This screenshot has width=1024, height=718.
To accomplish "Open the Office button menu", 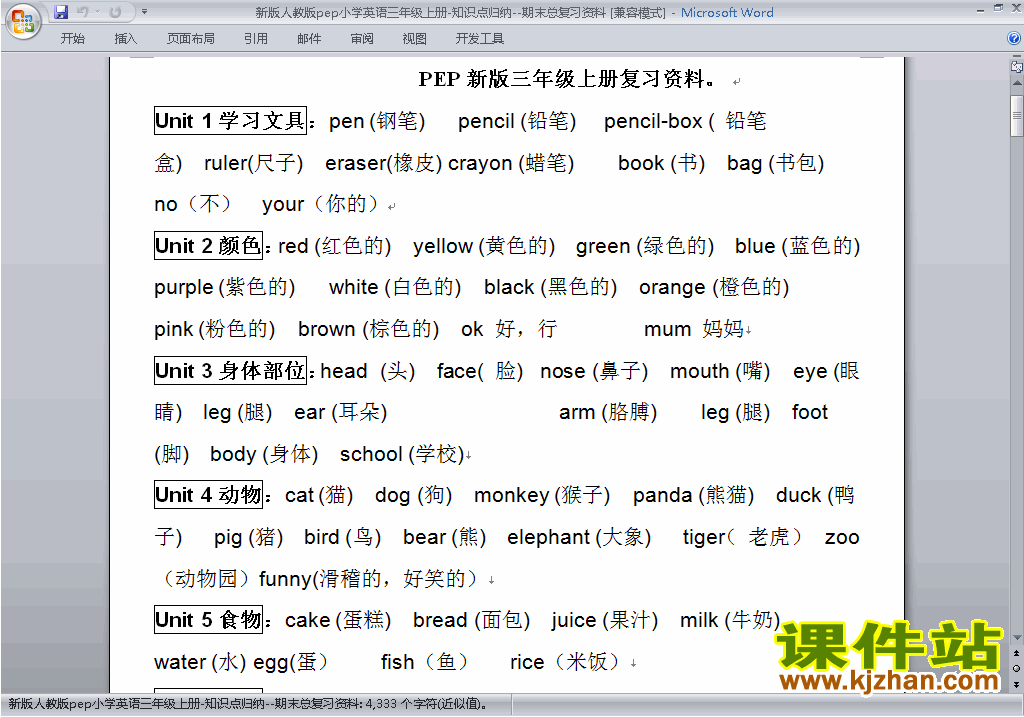I will pos(23,22).
